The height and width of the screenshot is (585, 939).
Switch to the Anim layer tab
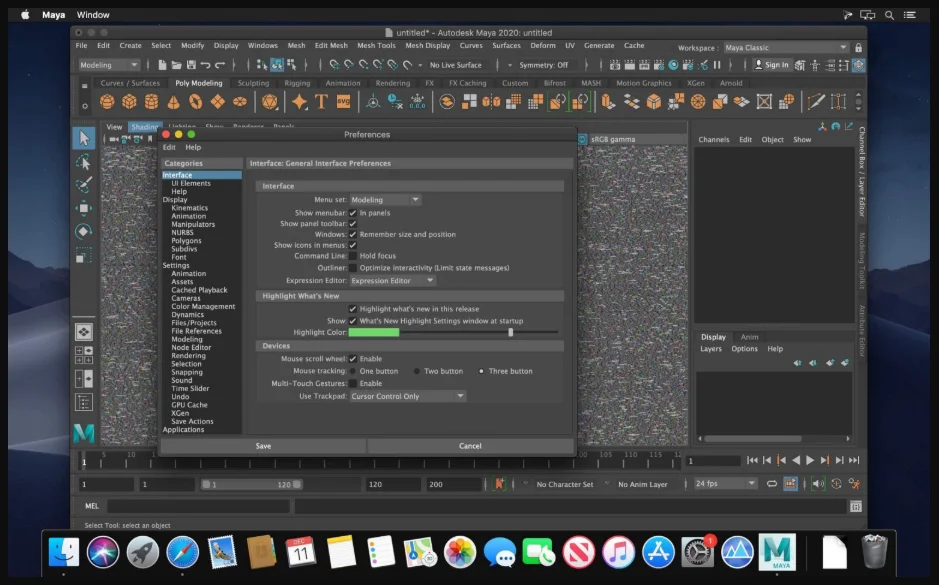coord(749,337)
